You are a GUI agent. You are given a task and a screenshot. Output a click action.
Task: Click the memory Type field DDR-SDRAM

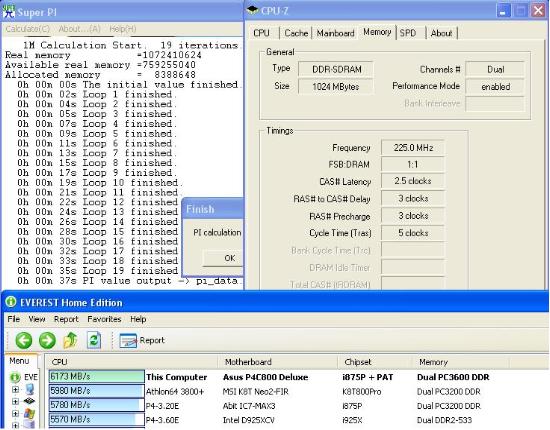coord(336,69)
